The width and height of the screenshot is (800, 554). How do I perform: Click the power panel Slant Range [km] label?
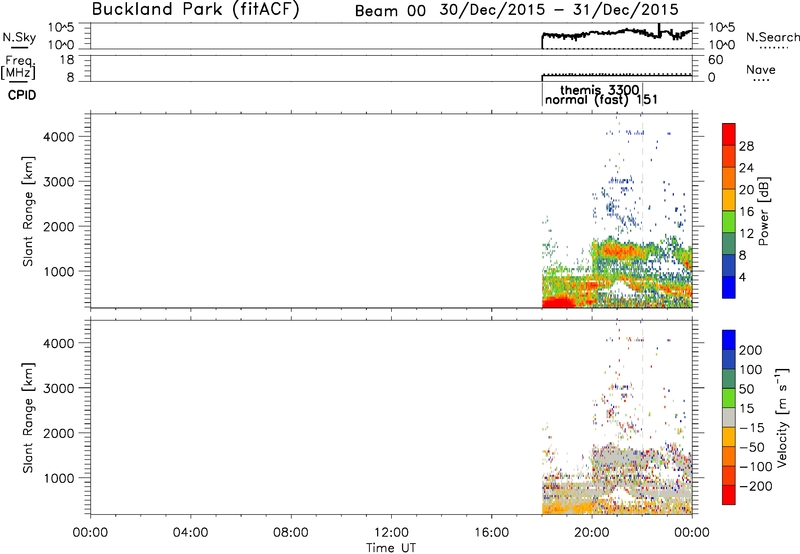[28, 211]
